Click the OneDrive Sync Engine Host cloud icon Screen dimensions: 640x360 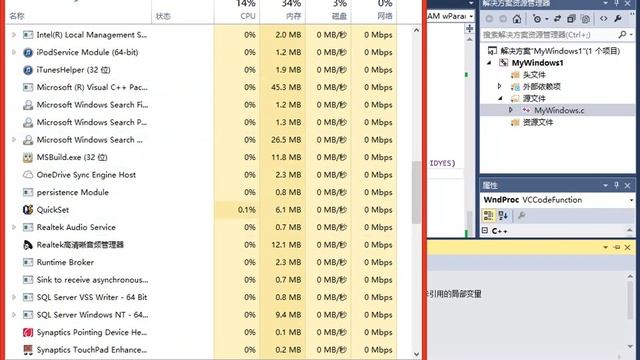(x=28, y=175)
